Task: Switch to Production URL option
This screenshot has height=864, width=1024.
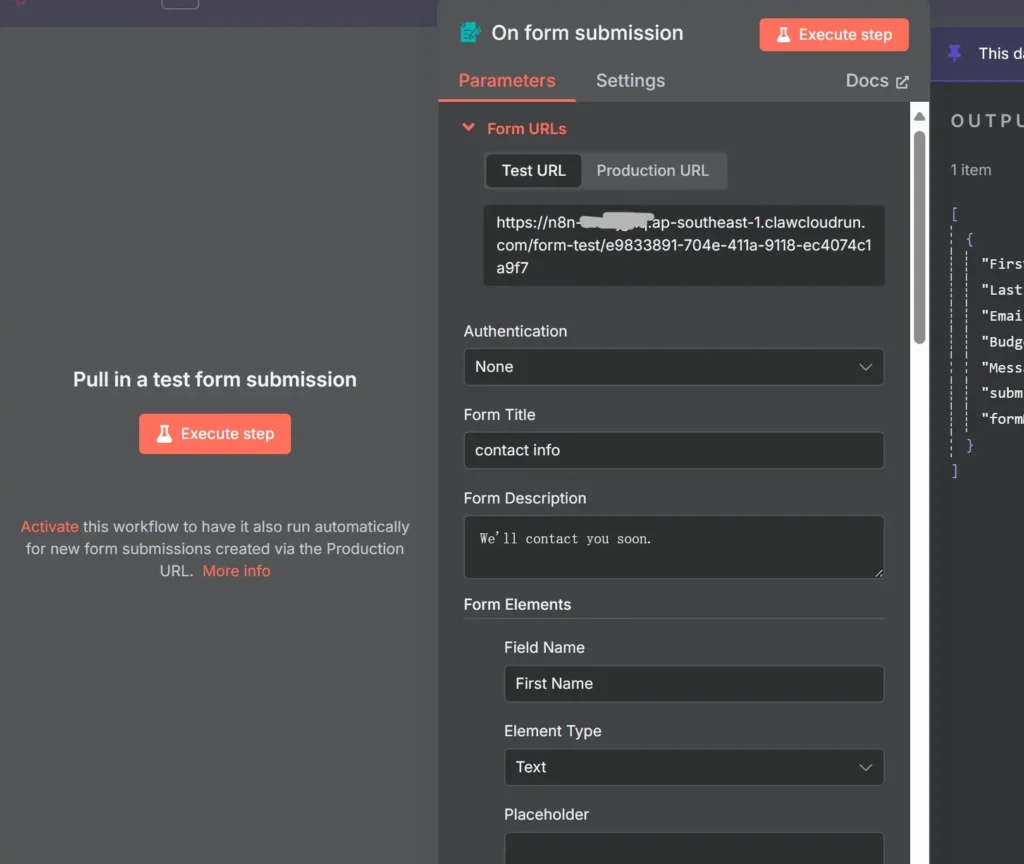Action: pyautogui.click(x=652, y=170)
